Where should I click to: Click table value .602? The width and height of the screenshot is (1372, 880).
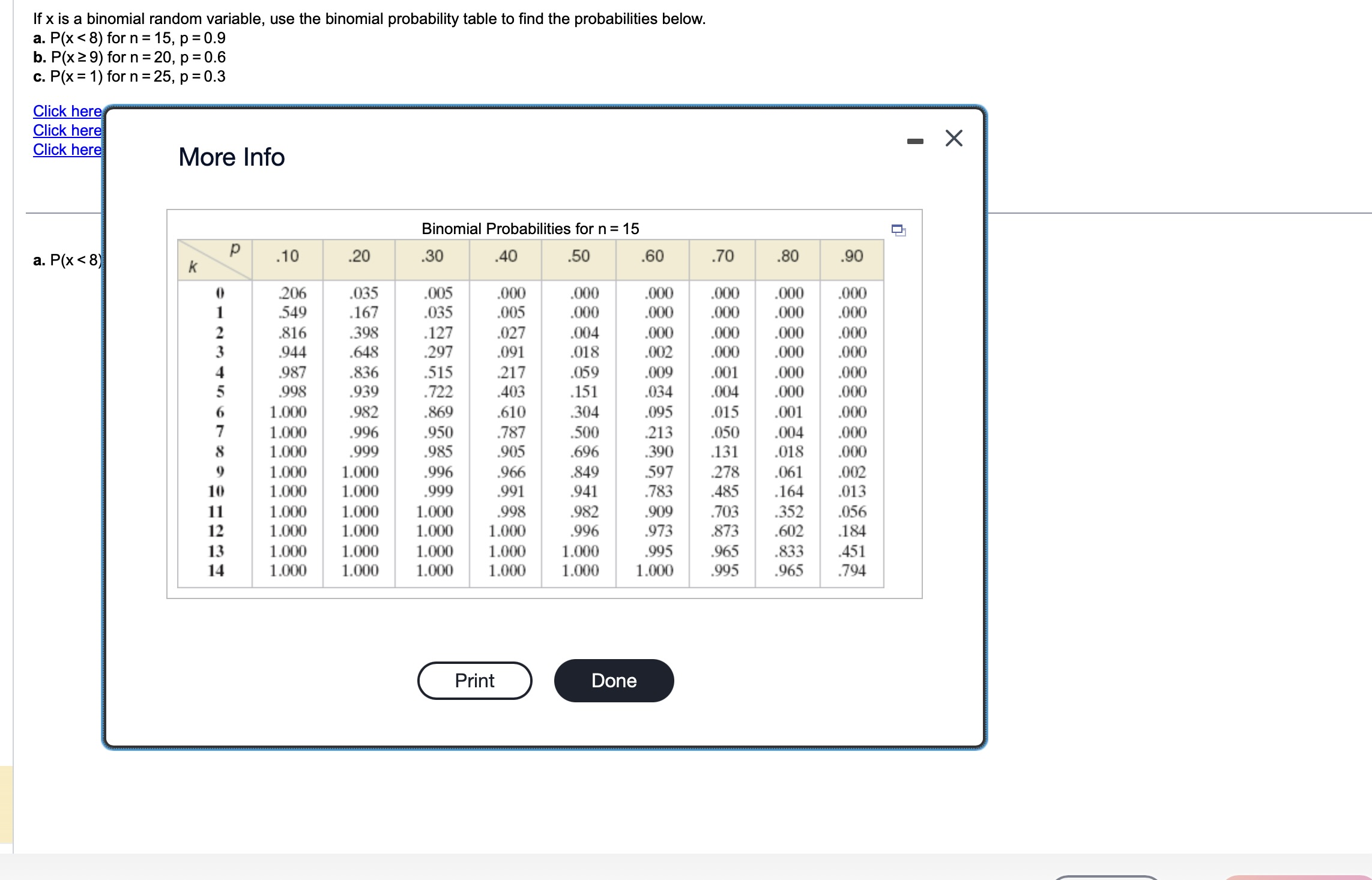click(x=789, y=531)
